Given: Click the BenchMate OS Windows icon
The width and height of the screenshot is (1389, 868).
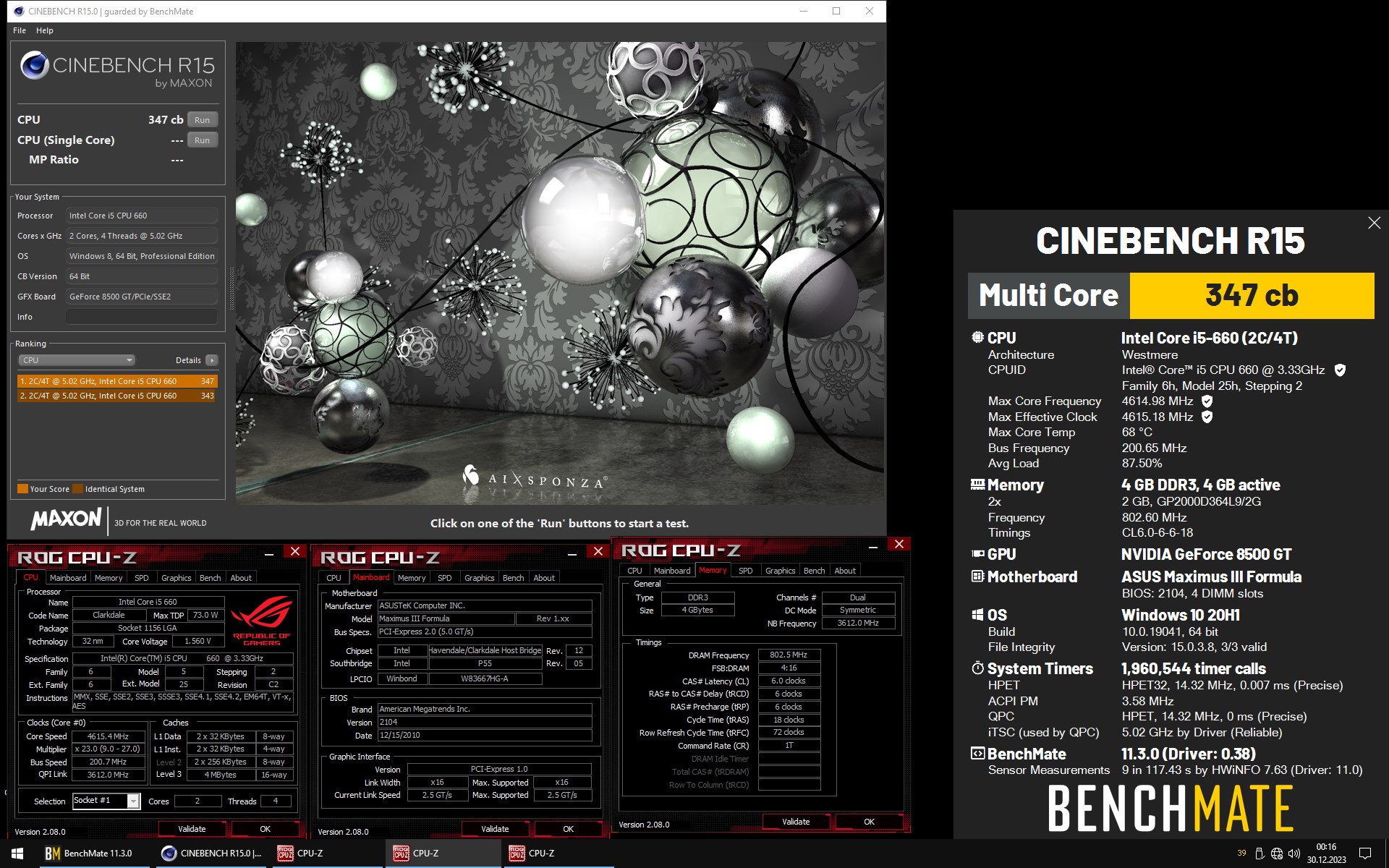Looking at the screenshot, I should (977, 615).
